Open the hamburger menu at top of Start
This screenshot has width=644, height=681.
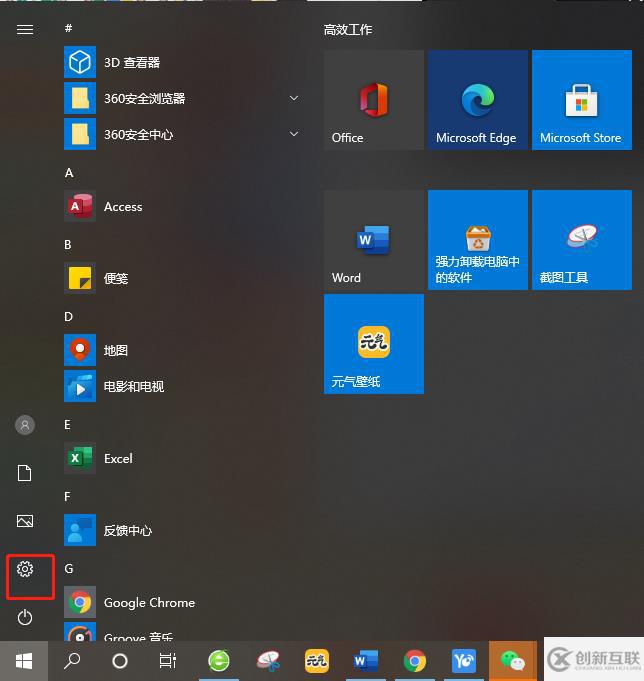(25, 29)
